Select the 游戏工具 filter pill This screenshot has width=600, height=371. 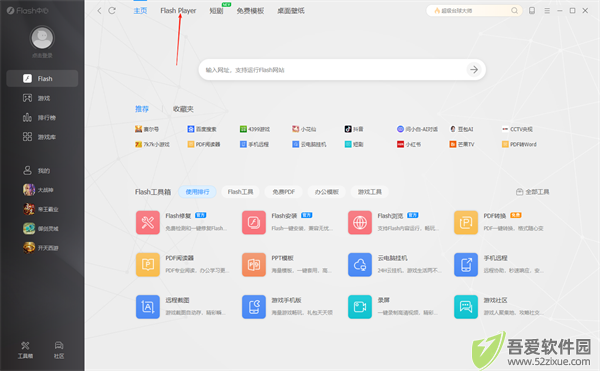click(x=370, y=192)
